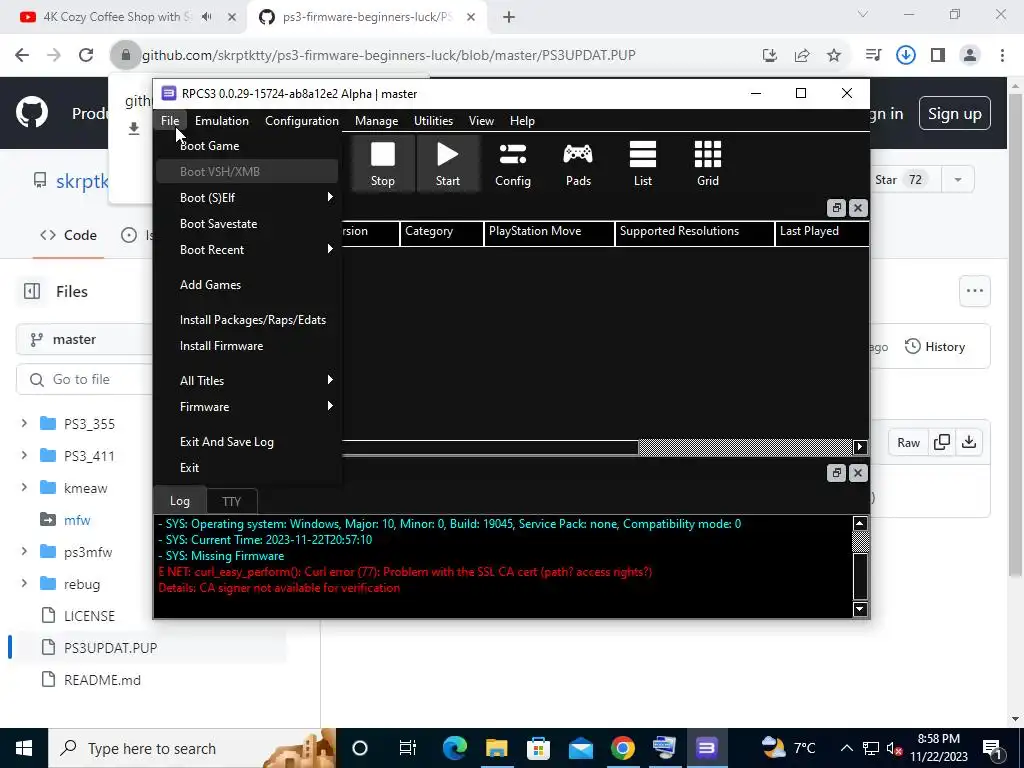
Task: Close the log panel
Action: [858, 473]
